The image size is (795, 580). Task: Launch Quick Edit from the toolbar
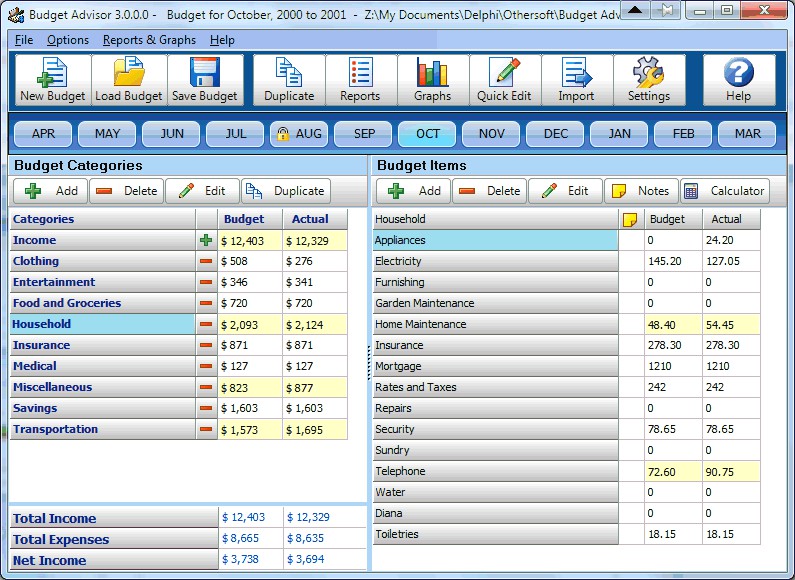504,72
